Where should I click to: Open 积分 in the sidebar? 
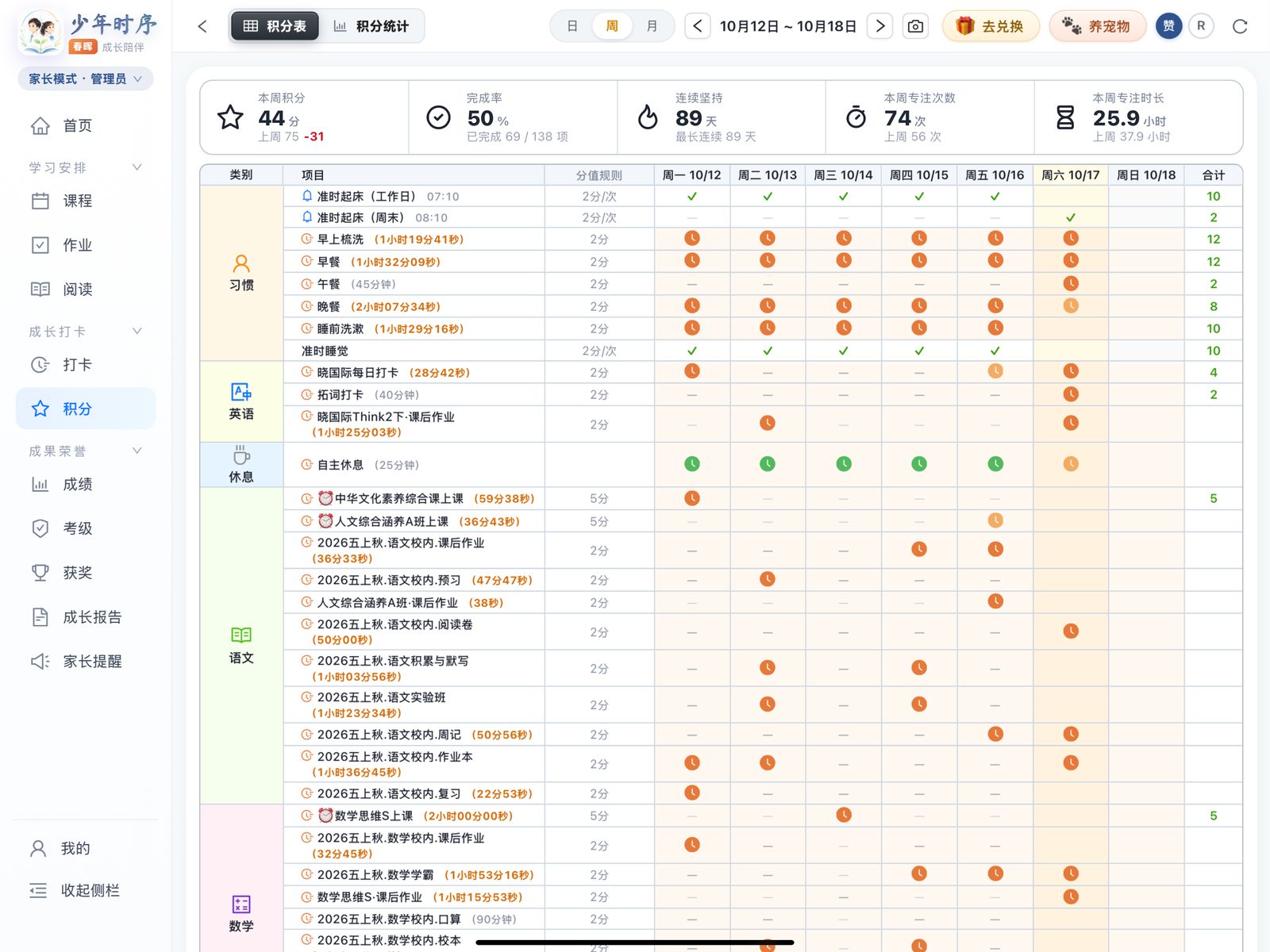(x=85, y=409)
